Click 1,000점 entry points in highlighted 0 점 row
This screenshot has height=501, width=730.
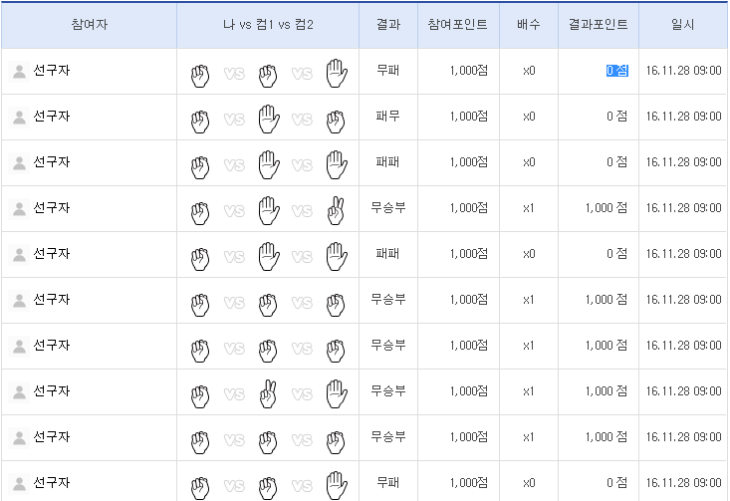click(469, 71)
